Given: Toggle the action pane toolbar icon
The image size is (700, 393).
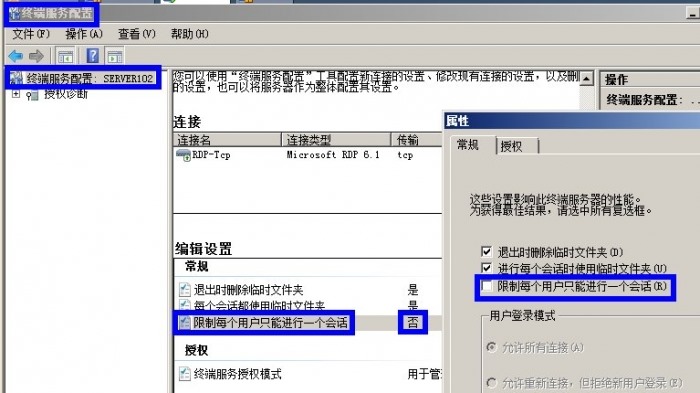Looking at the screenshot, I should (x=115, y=56).
